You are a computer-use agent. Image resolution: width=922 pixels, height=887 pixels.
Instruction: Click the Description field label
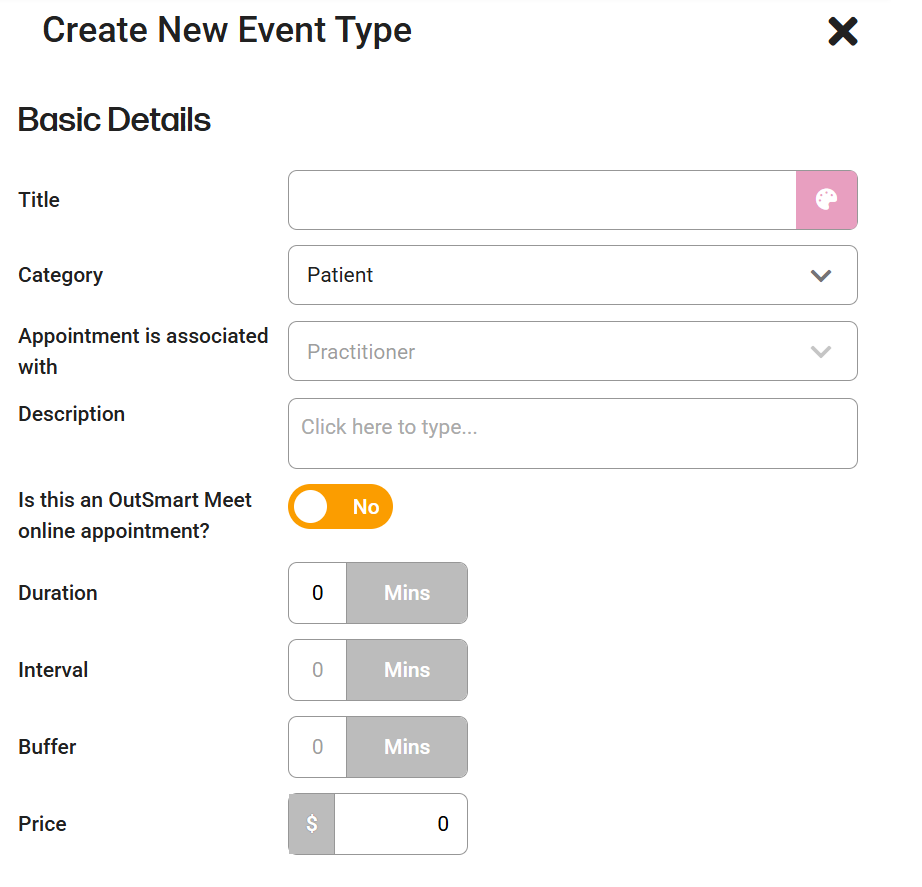point(72,414)
